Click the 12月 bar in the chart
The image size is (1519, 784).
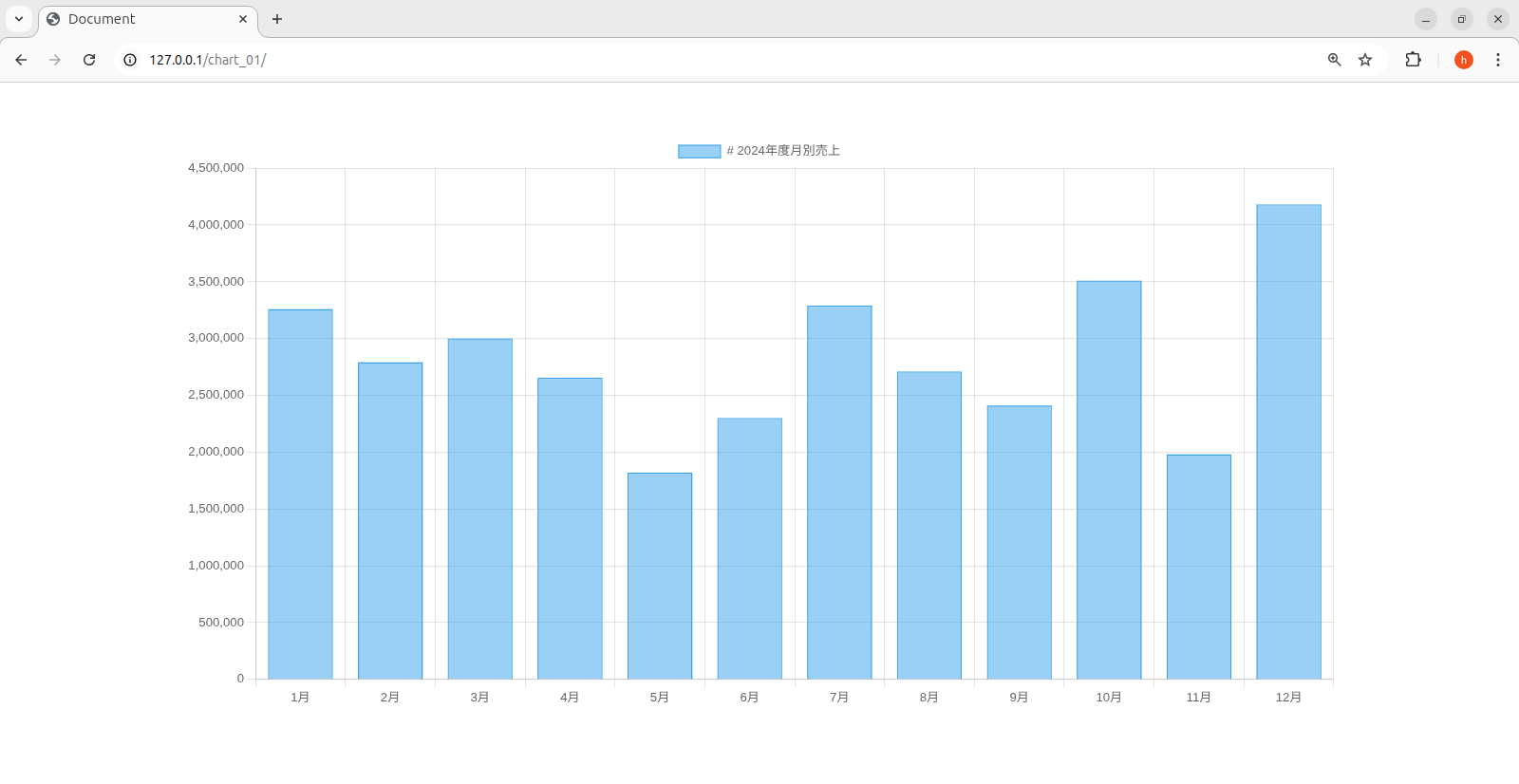pyautogui.click(x=1288, y=441)
